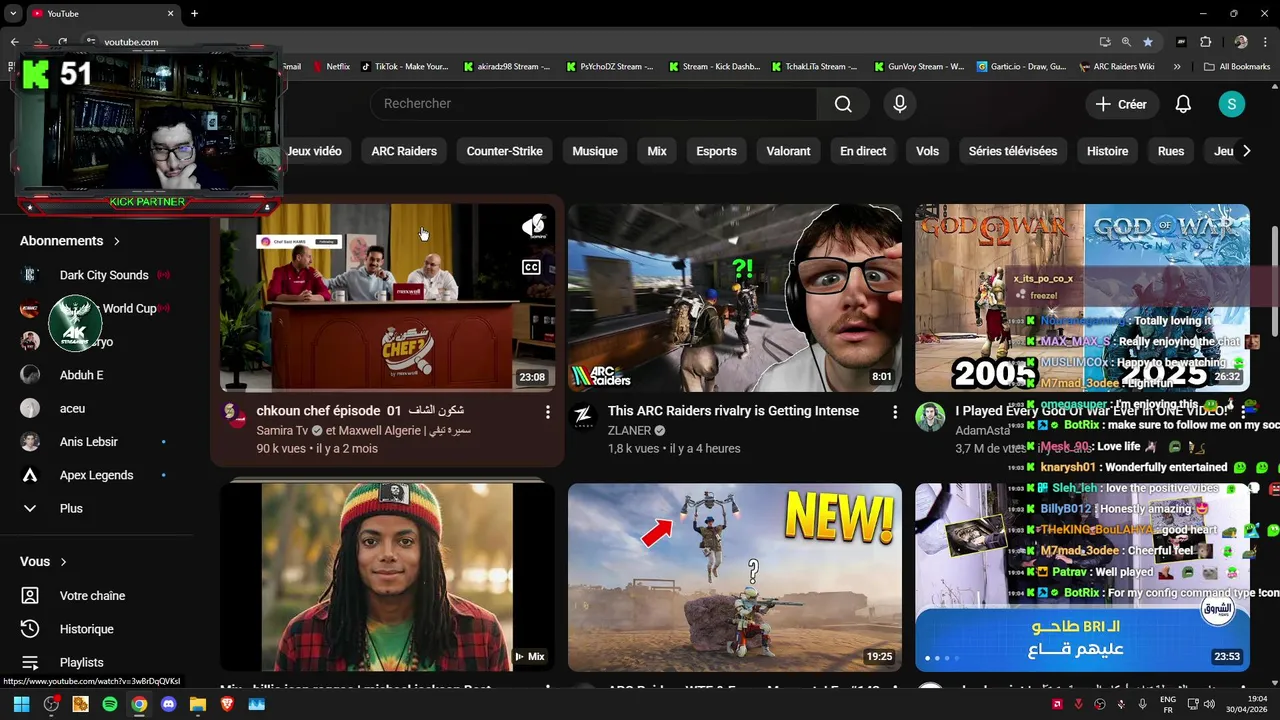Open File Explorer from taskbar
This screenshot has height=720, width=1280.
click(198, 704)
